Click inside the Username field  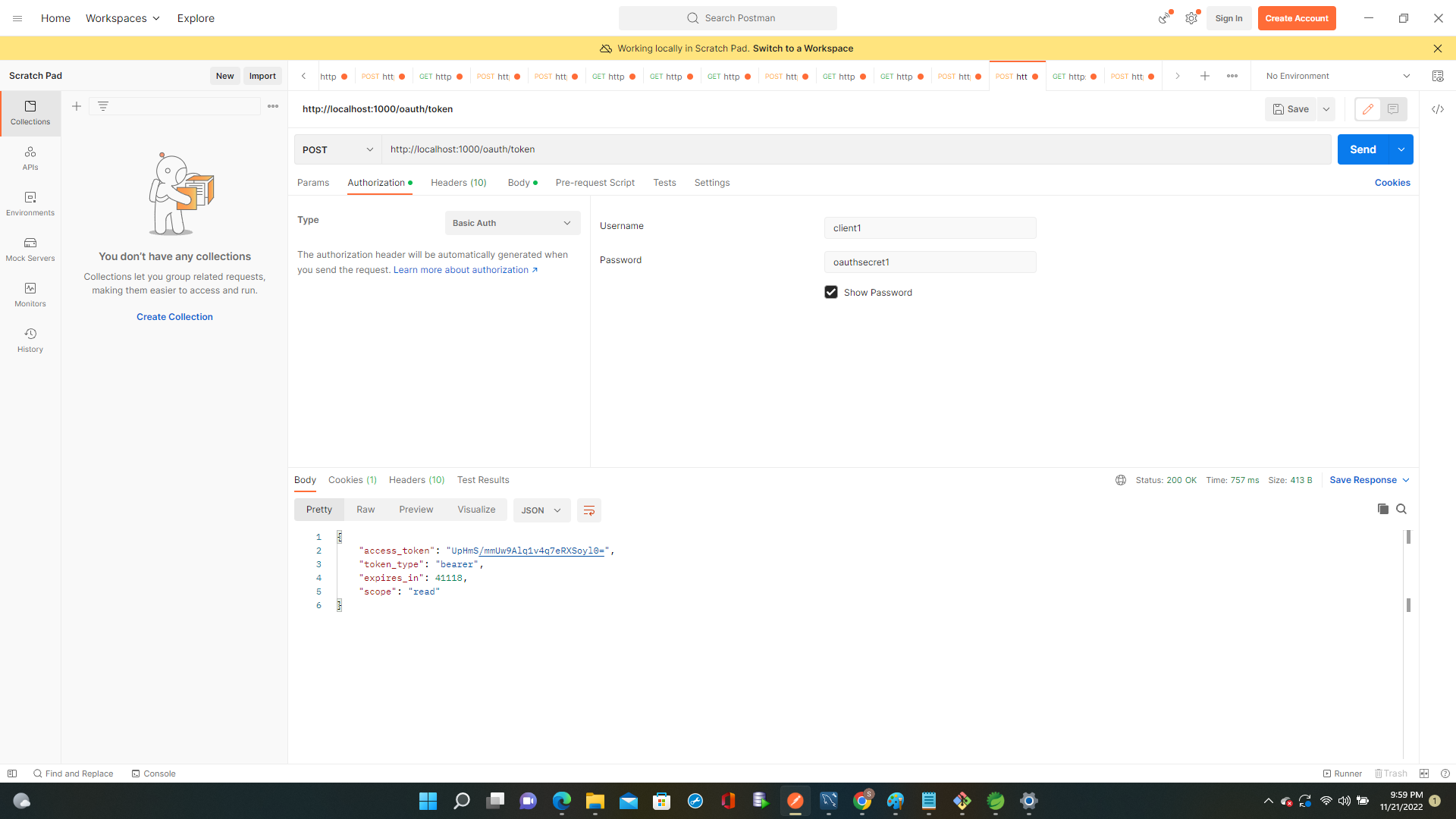point(930,227)
